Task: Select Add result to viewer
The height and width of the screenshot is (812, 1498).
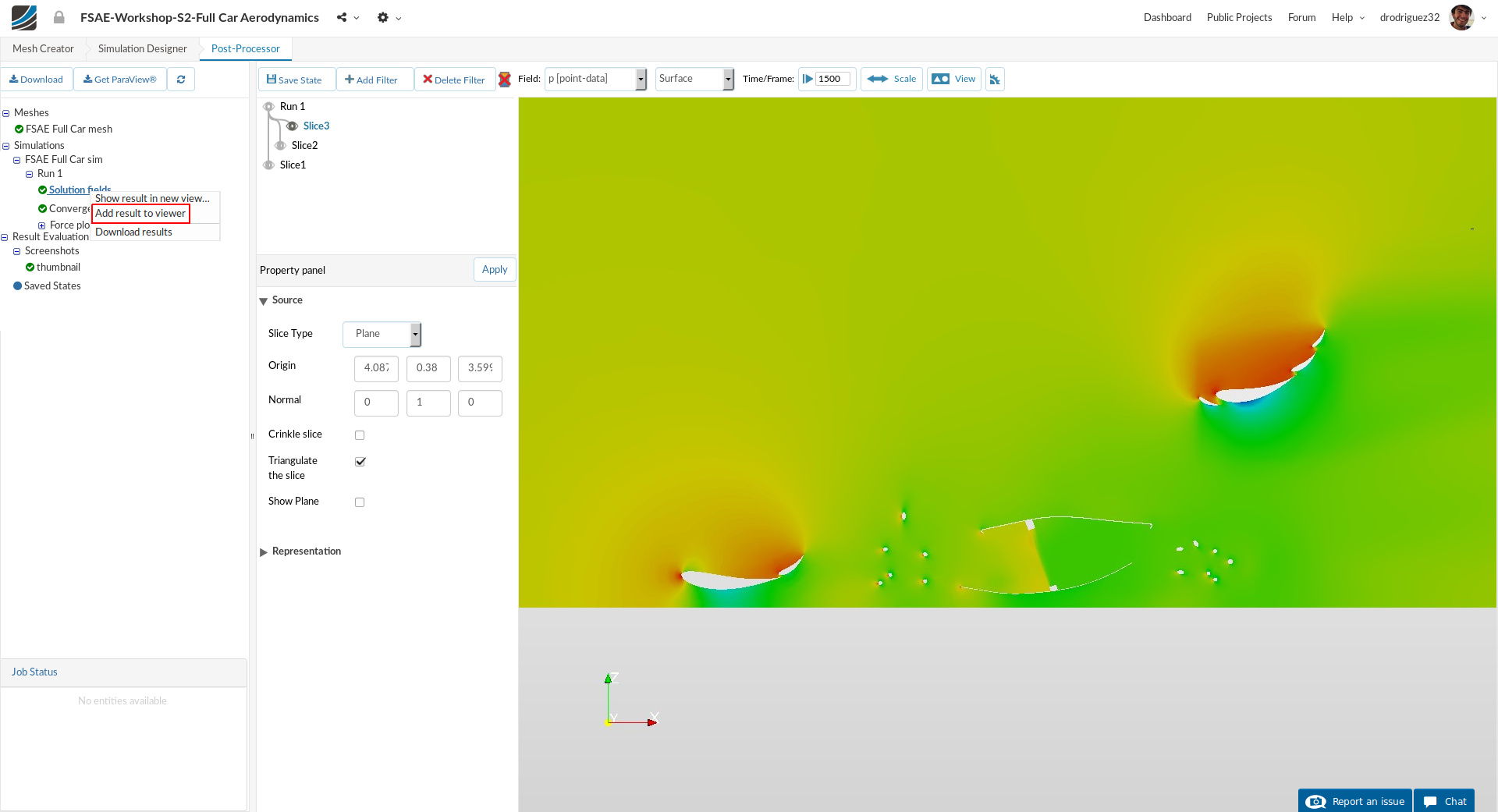Action: click(x=140, y=214)
